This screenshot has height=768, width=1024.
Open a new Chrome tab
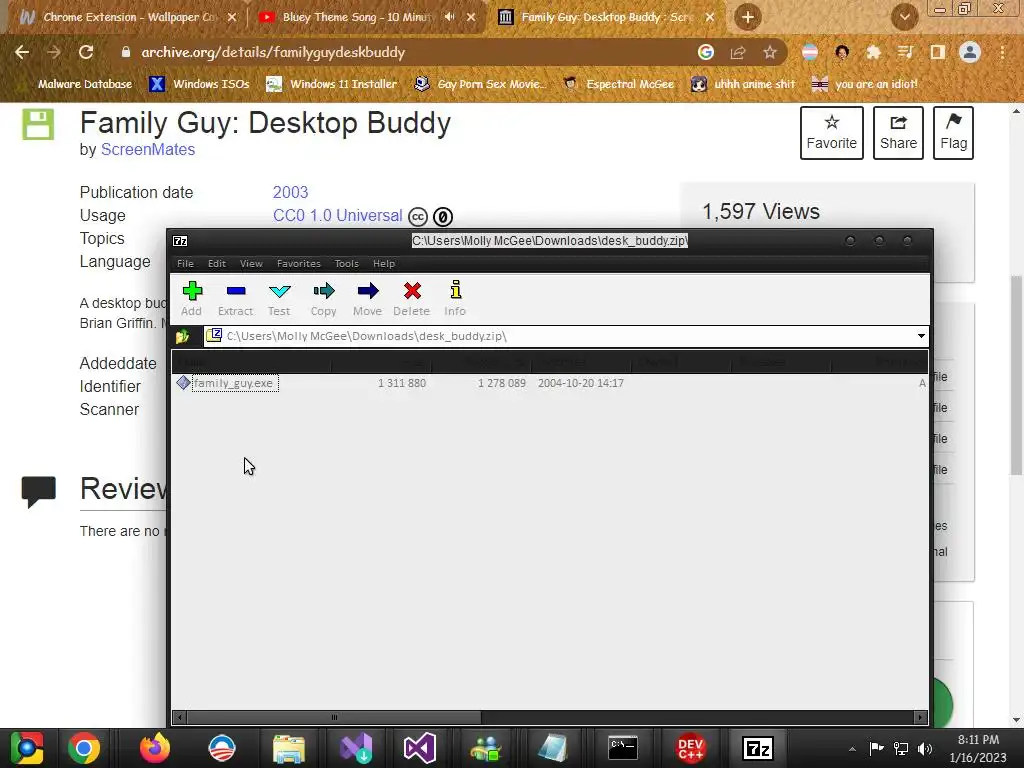coord(748,17)
